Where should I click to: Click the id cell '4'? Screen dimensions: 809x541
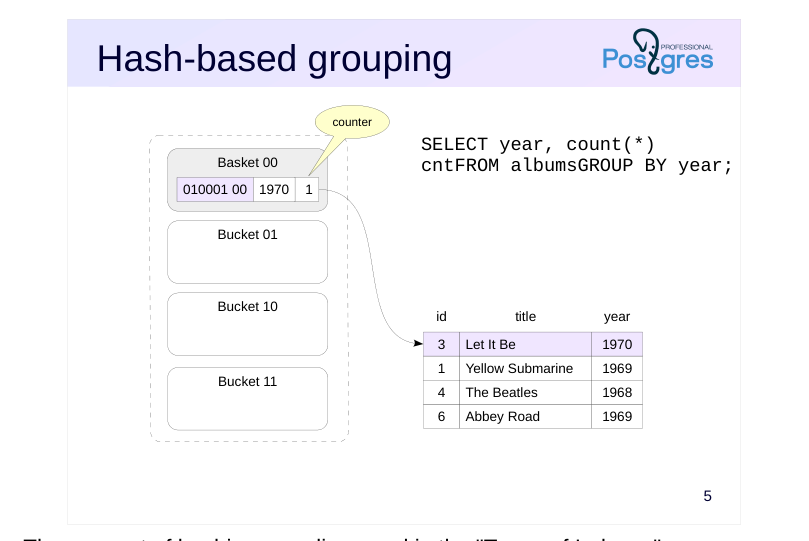[x=441, y=392]
